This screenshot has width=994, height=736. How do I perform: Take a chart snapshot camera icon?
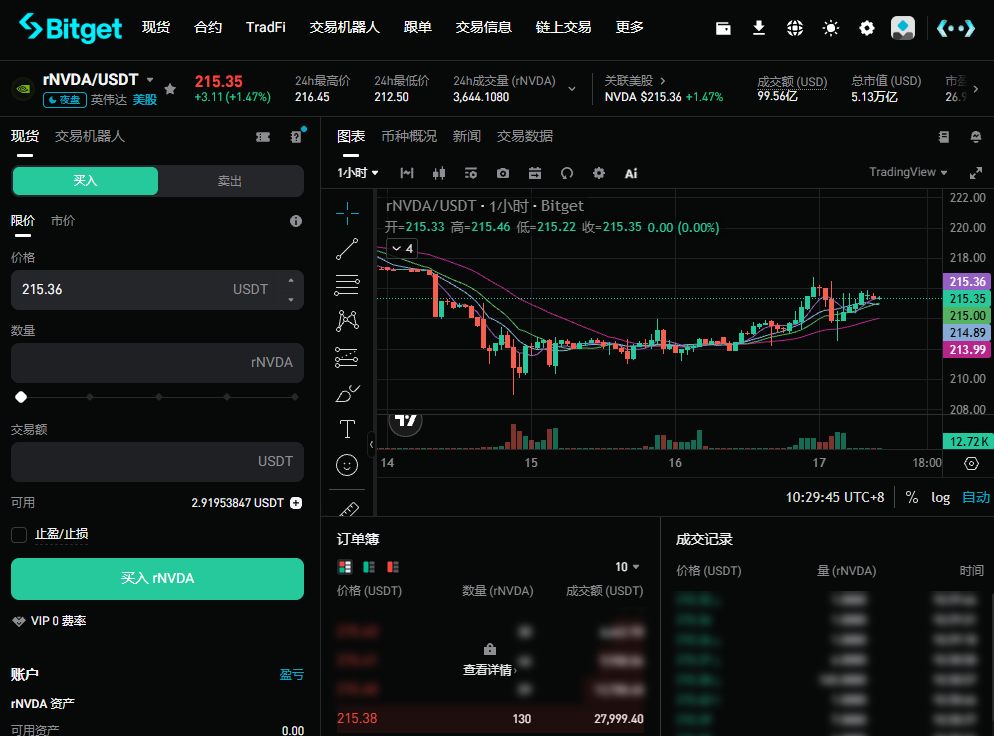(503, 173)
